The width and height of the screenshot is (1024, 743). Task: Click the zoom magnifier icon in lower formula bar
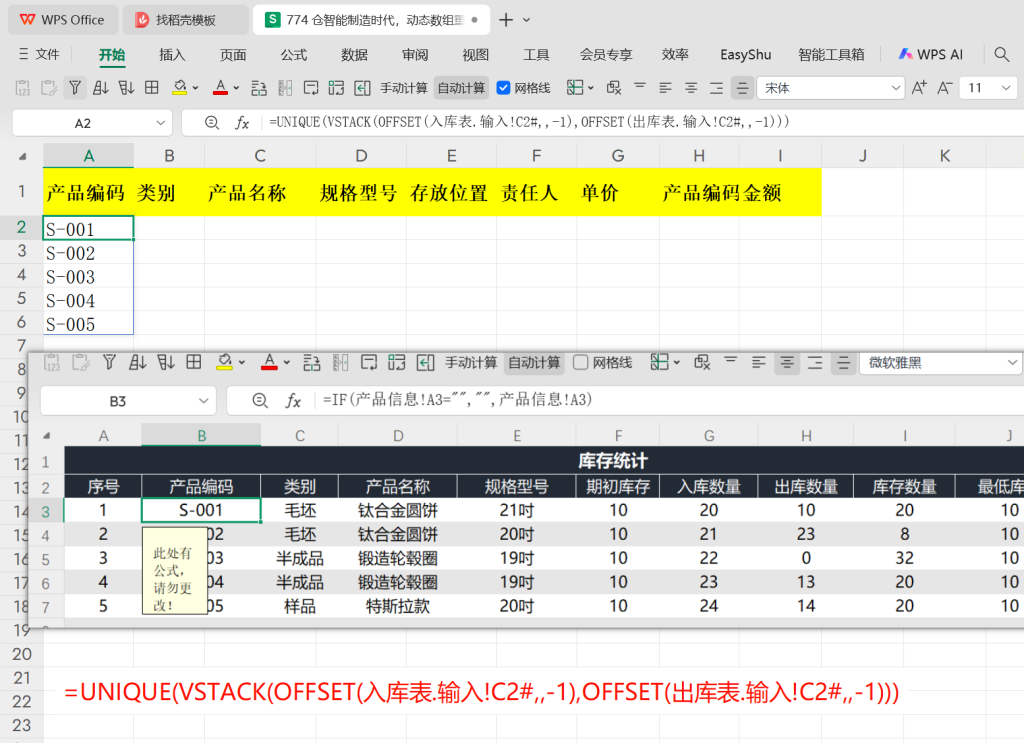[x=260, y=401]
